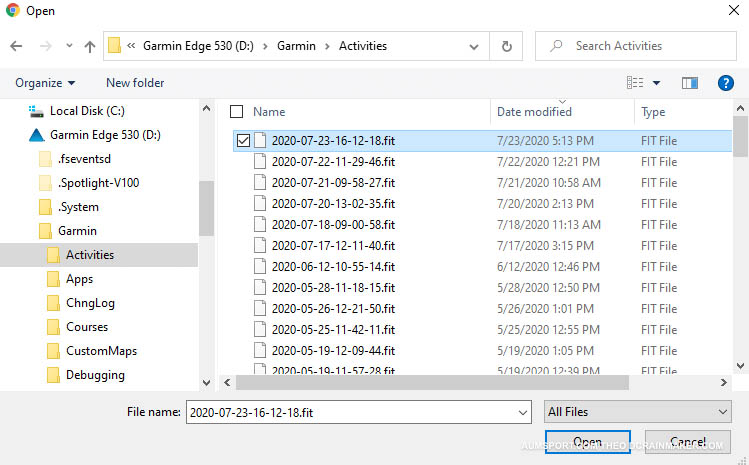Click the Open button

point(588,442)
